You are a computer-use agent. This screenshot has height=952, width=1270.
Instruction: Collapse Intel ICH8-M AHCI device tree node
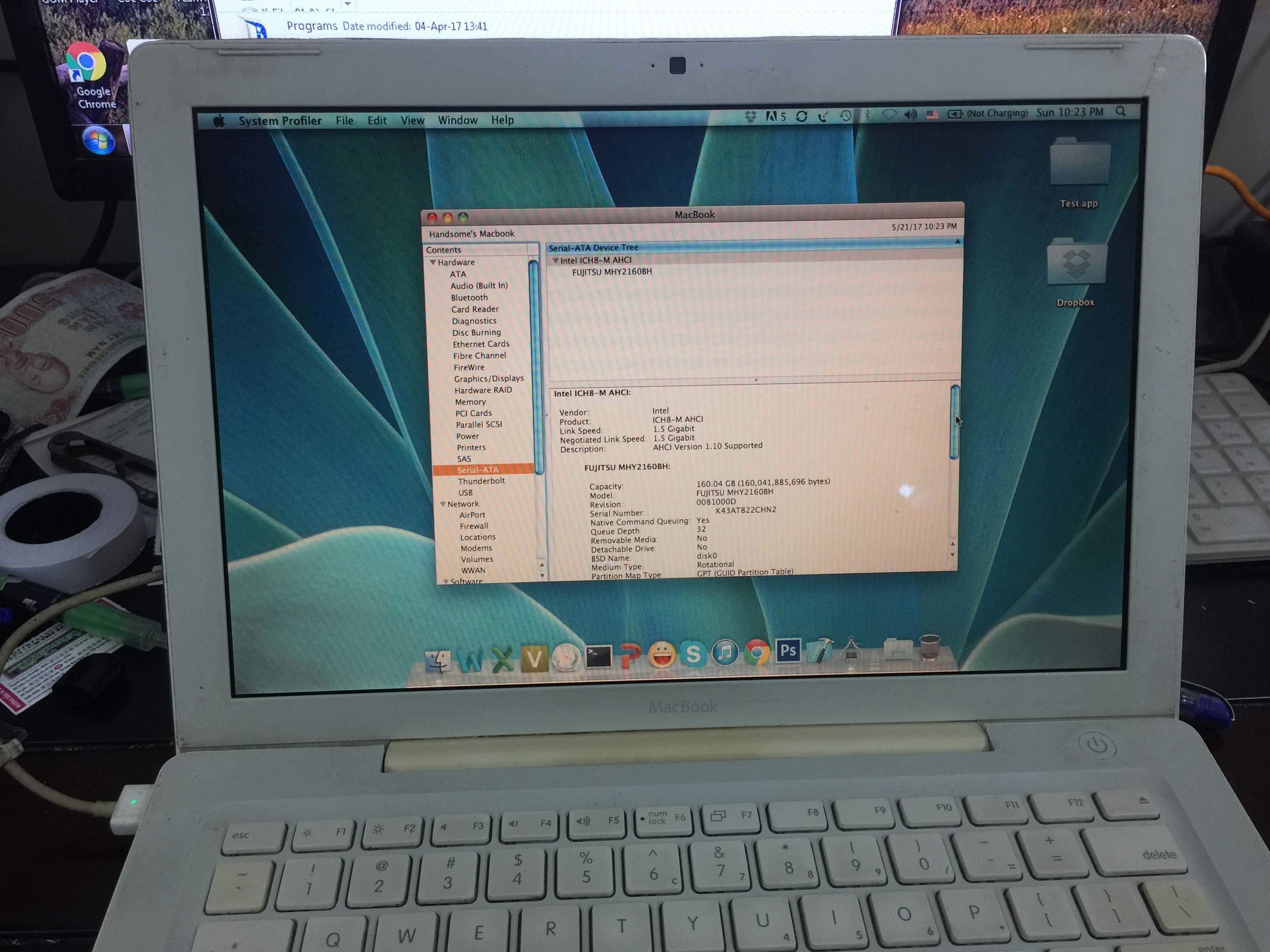click(555, 261)
